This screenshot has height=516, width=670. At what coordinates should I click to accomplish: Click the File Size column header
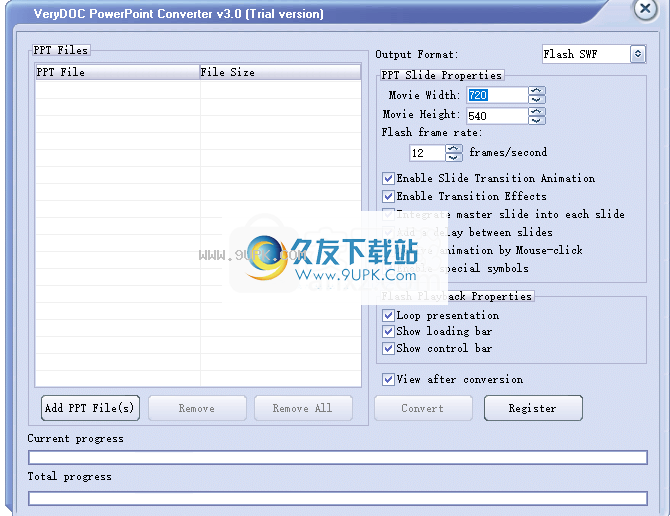pyautogui.click(x=280, y=72)
